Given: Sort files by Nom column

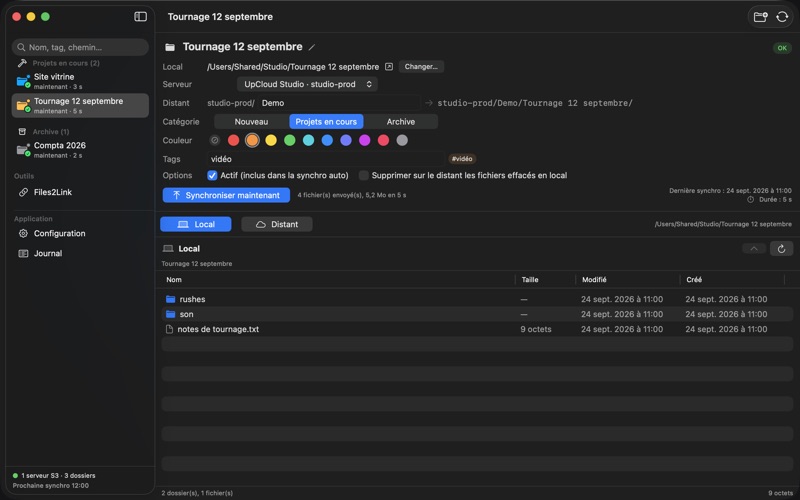Looking at the screenshot, I should coord(174,280).
